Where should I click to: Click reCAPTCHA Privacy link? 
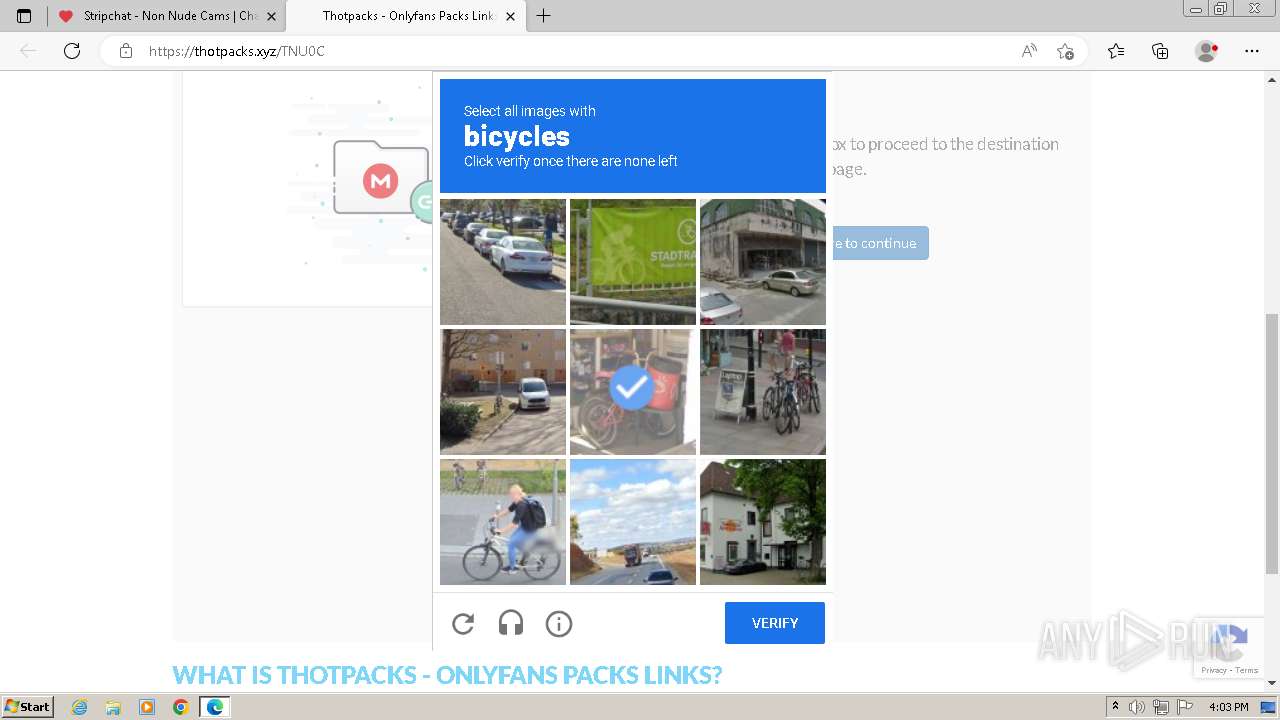coord(1213,670)
